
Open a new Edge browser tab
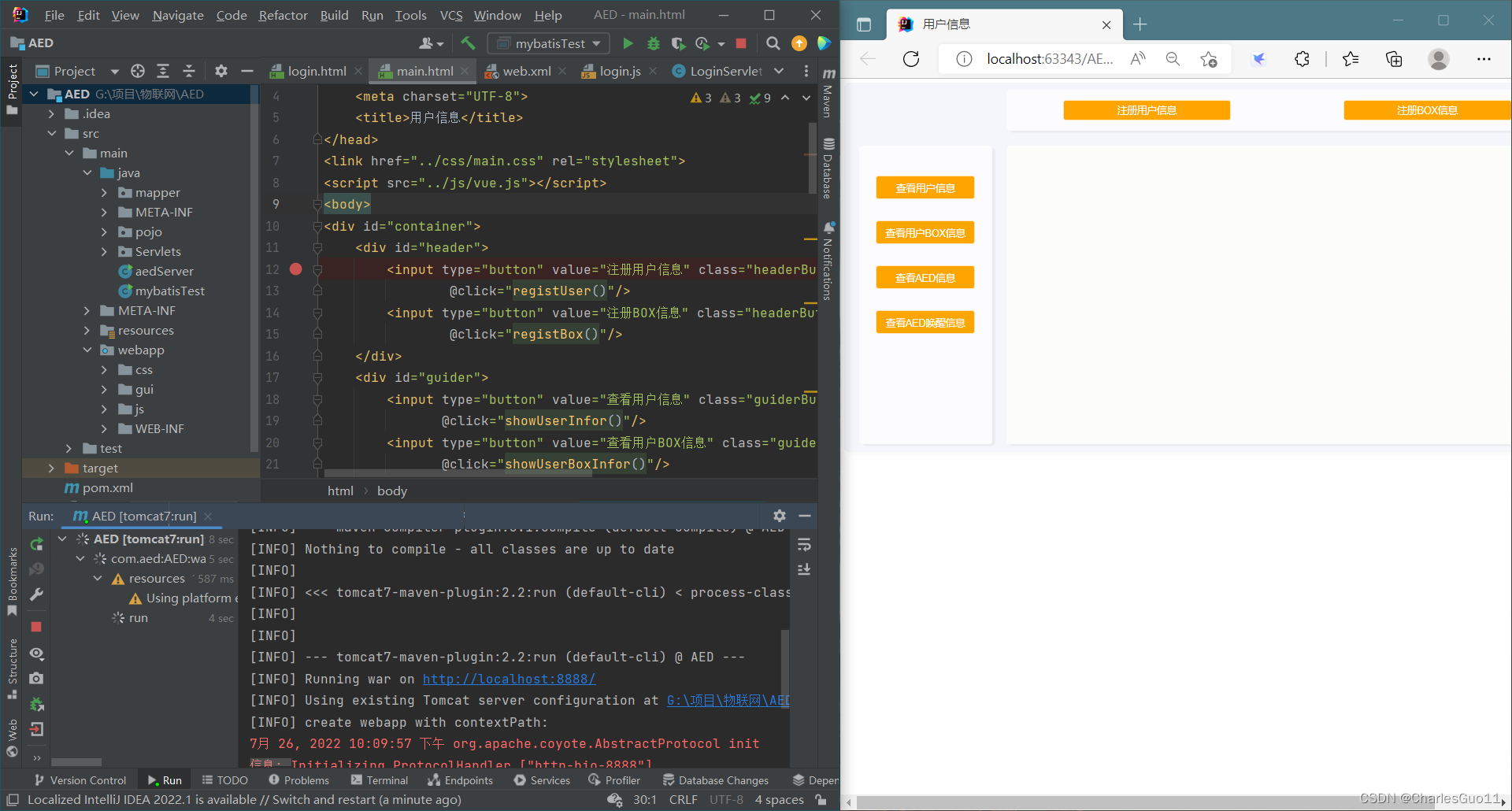pyautogui.click(x=1140, y=24)
